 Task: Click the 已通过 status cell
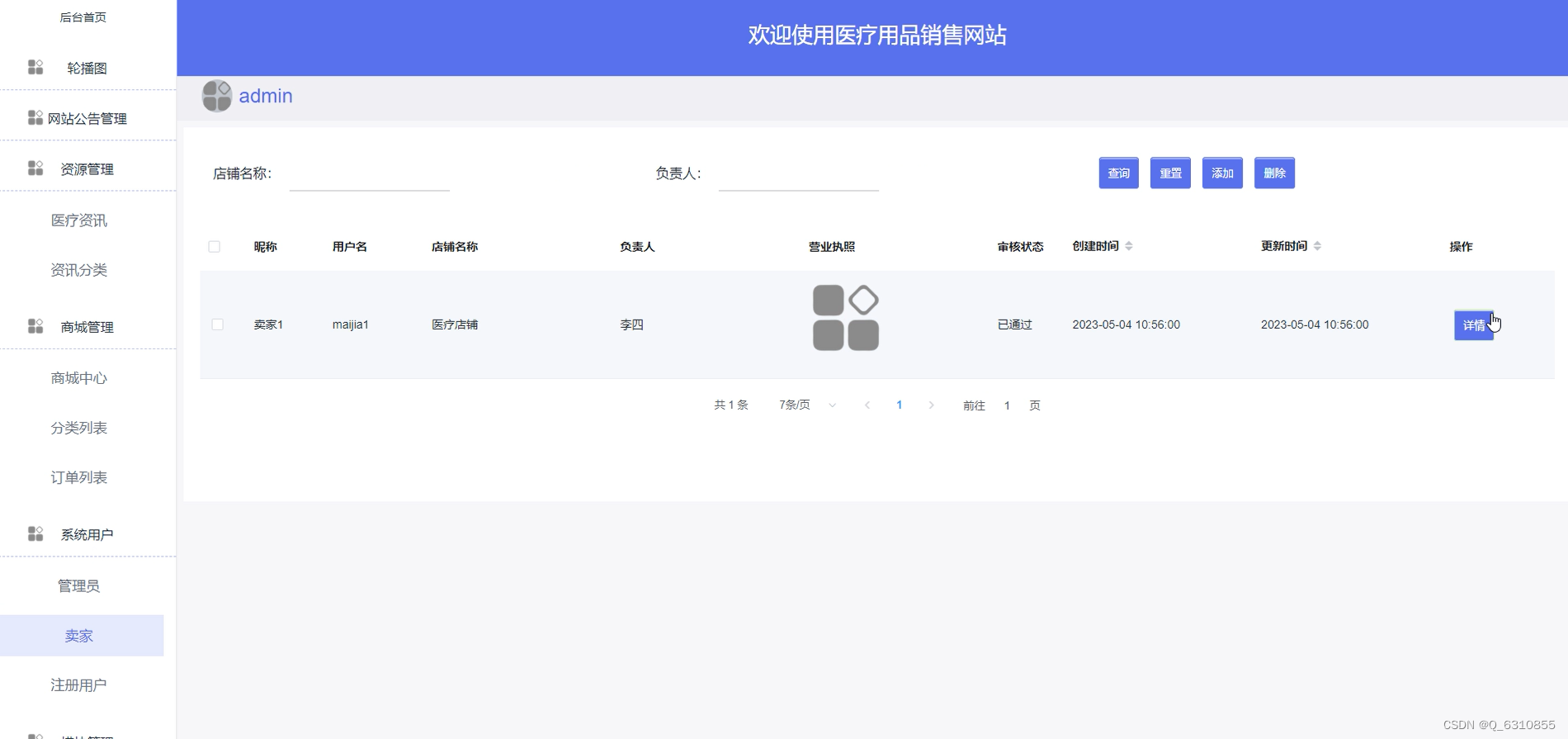coord(1015,324)
